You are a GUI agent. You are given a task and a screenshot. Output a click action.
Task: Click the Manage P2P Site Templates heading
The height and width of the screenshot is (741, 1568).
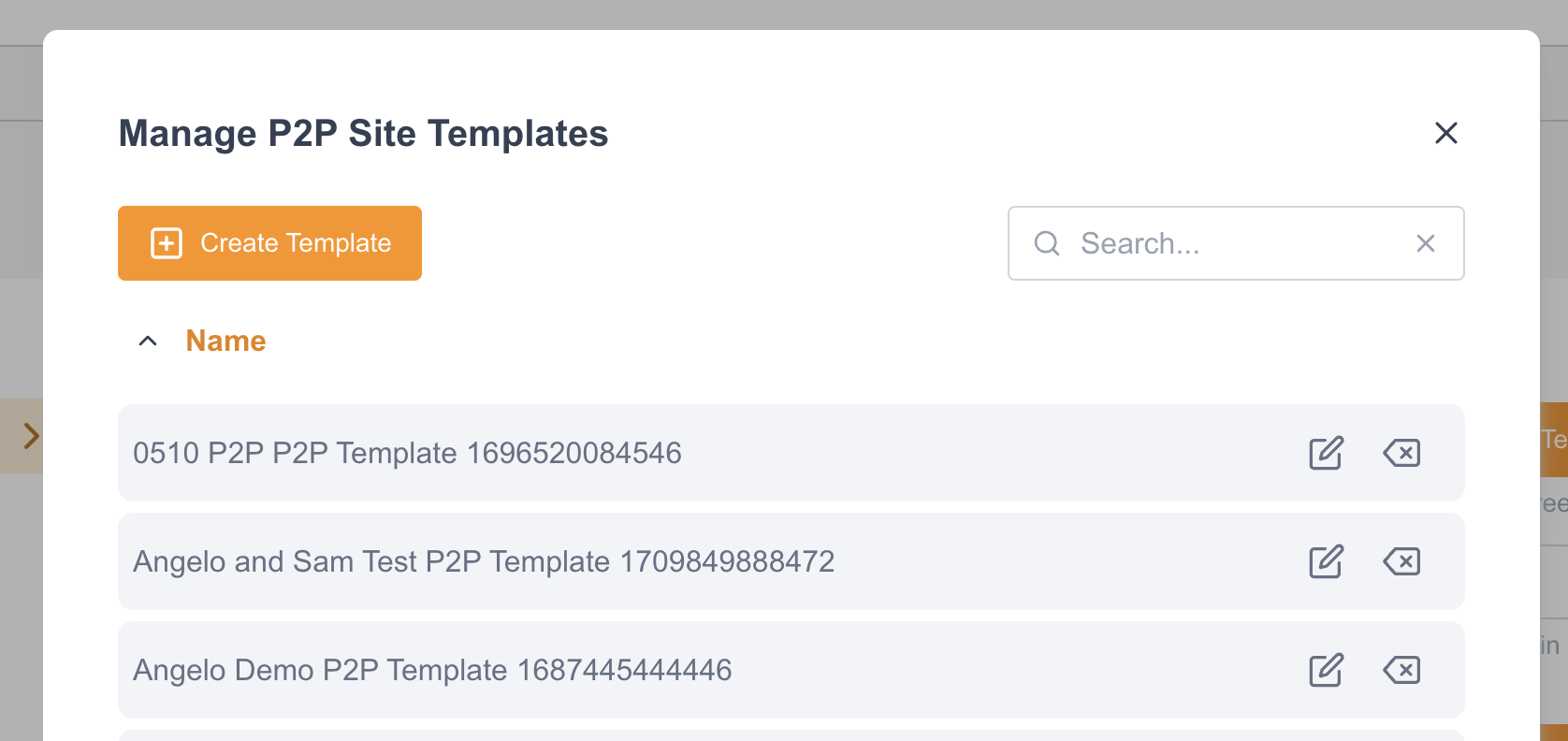(363, 134)
